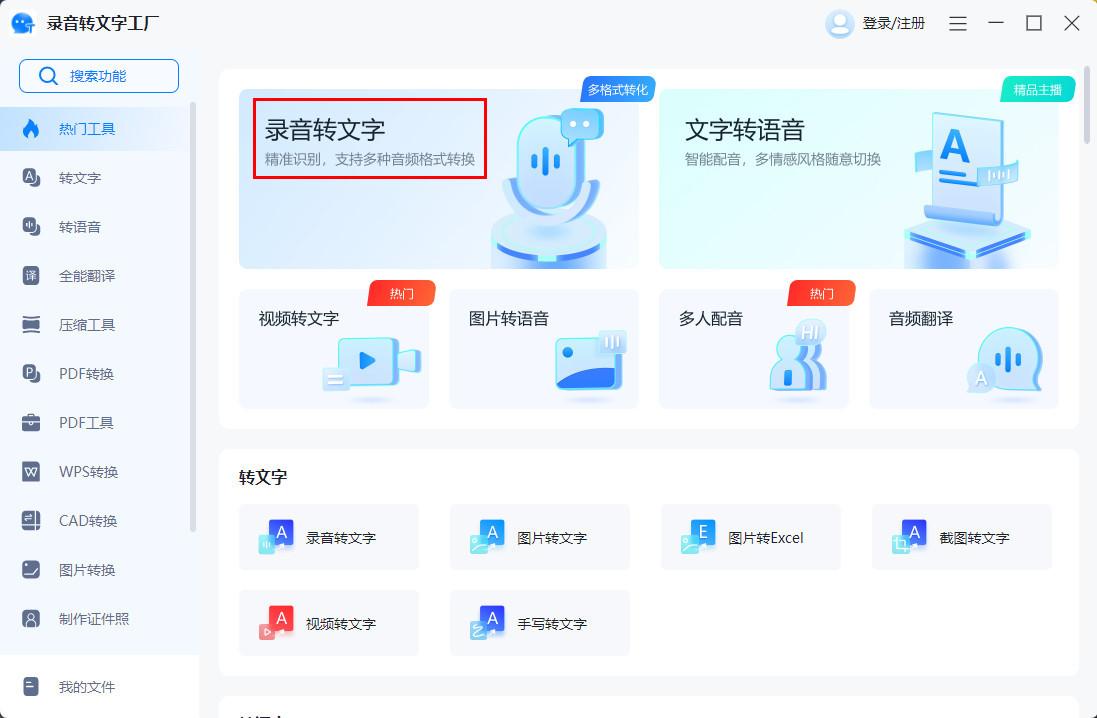The width and height of the screenshot is (1097, 718).
Task: Click the main content vertical scrollbar
Action: (x=1087, y=105)
